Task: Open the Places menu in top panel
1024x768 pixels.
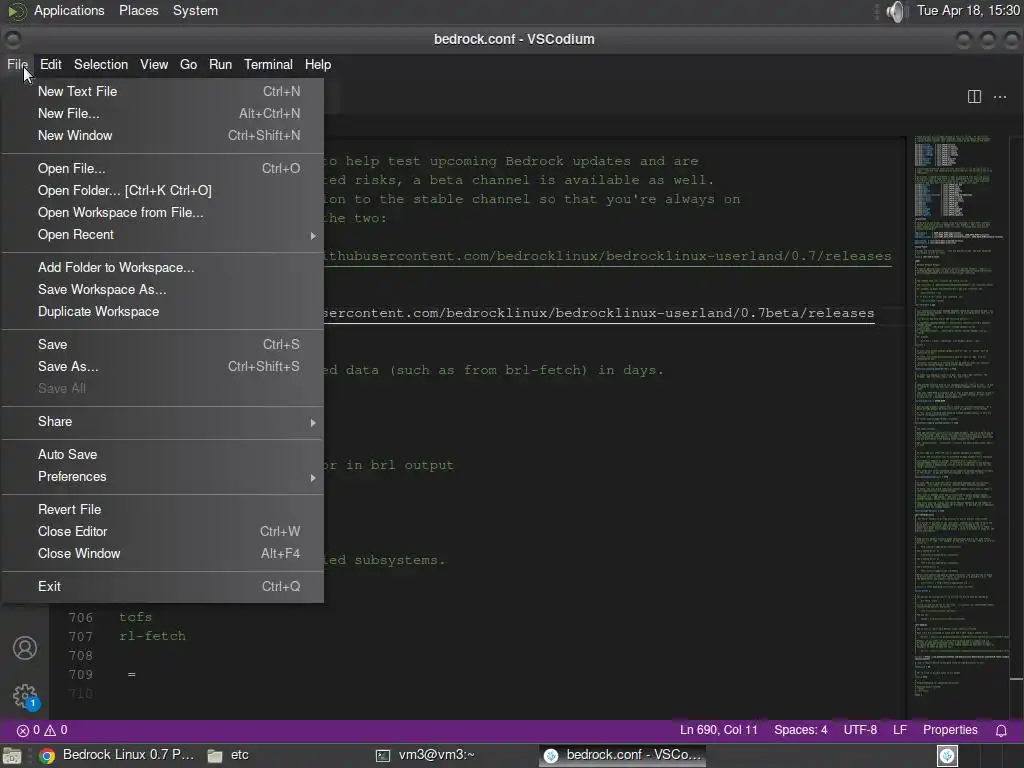Action: click(138, 11)
